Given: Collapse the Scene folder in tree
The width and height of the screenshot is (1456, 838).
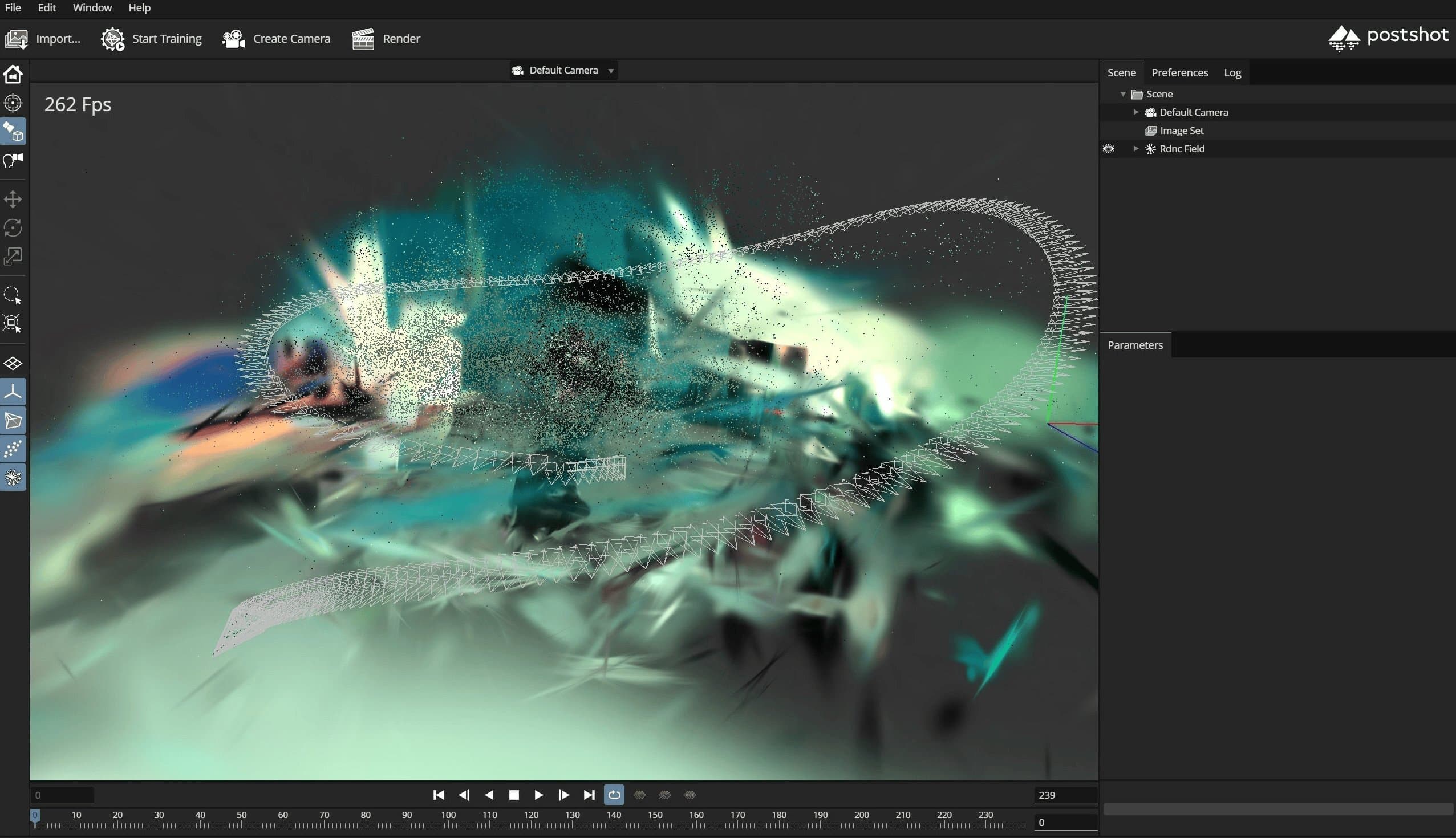Looking at the screenshot, I should click(1123, 94).
